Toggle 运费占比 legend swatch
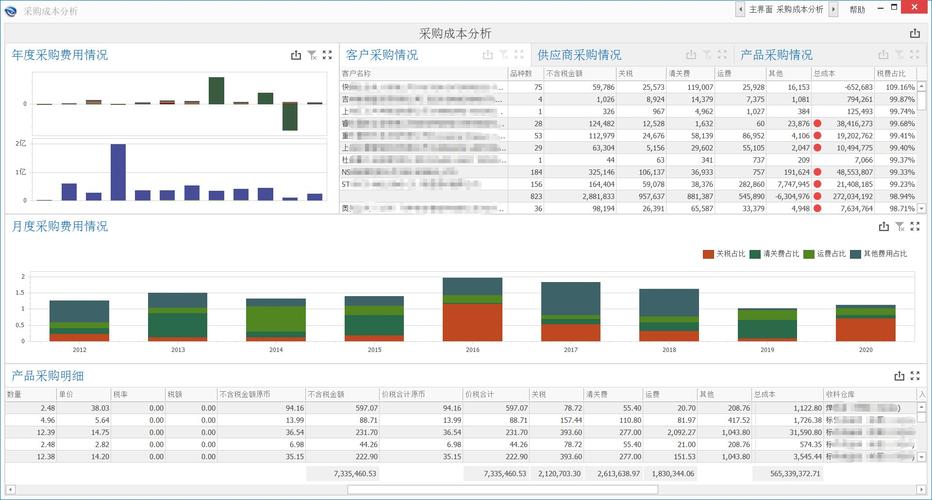932x500 pixels. click(808, 254)
